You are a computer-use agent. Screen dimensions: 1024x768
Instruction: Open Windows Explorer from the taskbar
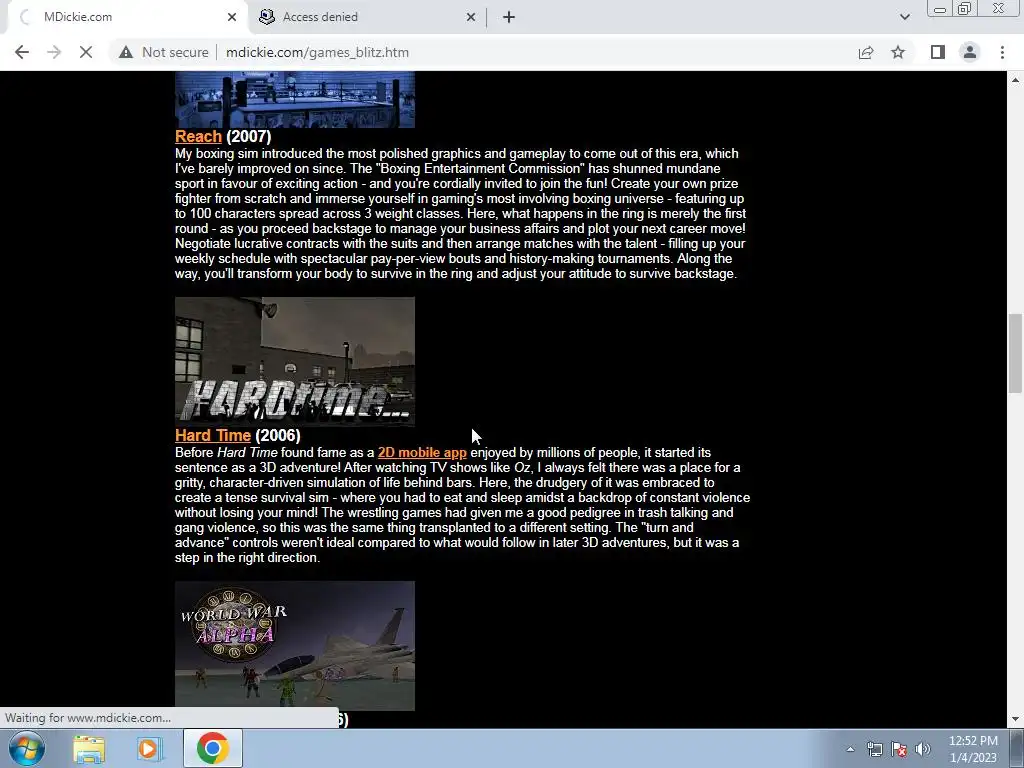[89, 748]
